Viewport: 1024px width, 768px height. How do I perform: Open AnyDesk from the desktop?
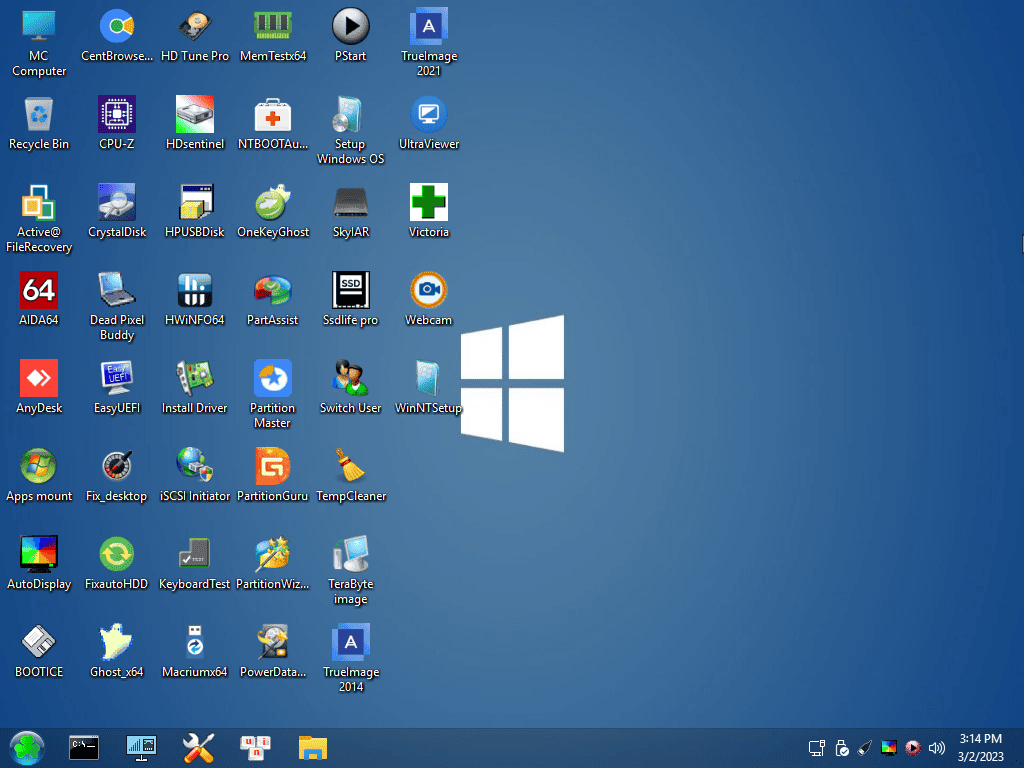tap(39, 378)
